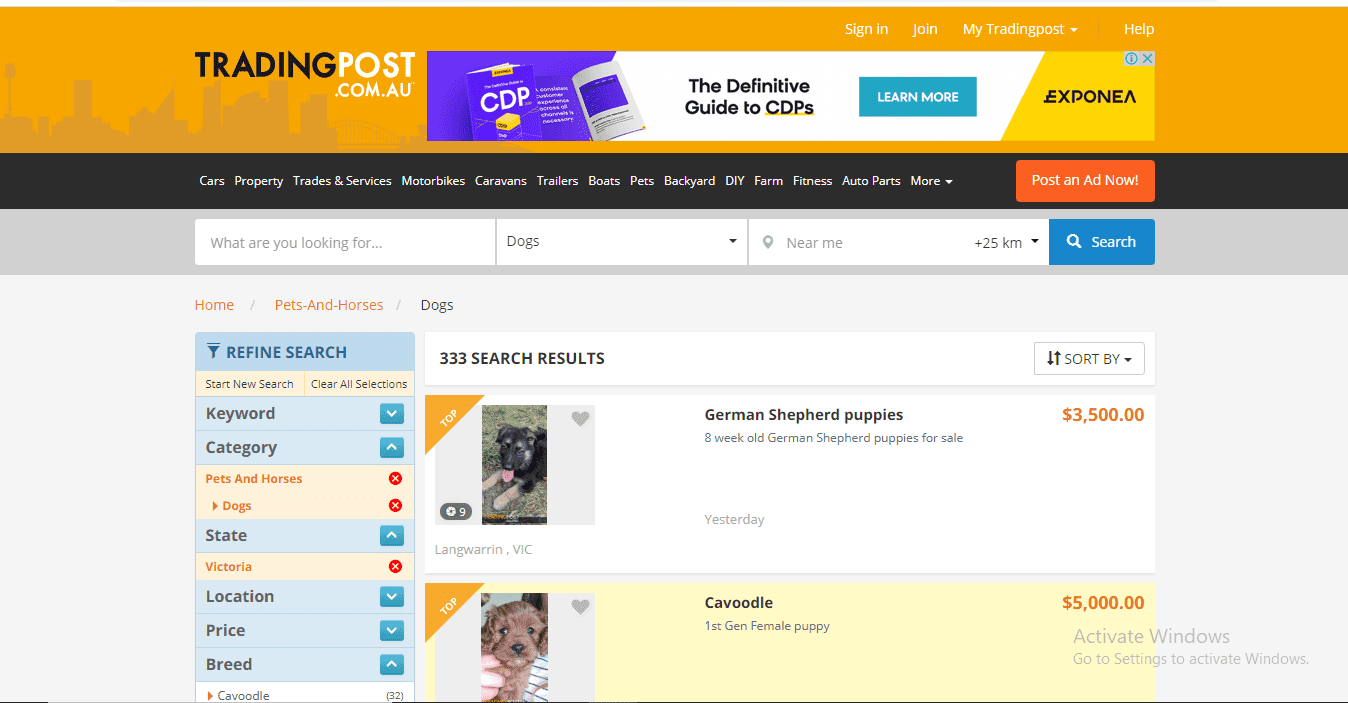The width and height of the screenshot is (1348, 703).
Task: Open the Cavoodle listing title
Action: click(x=739, y=603)
